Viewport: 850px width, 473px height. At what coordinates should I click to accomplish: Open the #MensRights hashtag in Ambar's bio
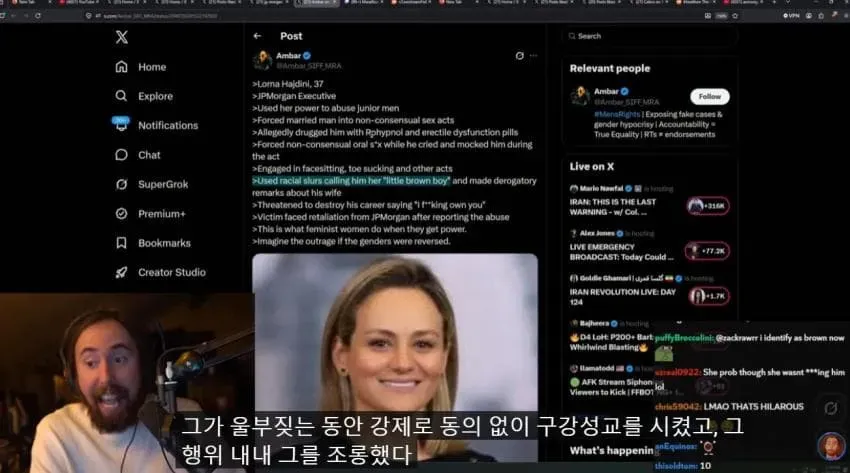(617, 114)
